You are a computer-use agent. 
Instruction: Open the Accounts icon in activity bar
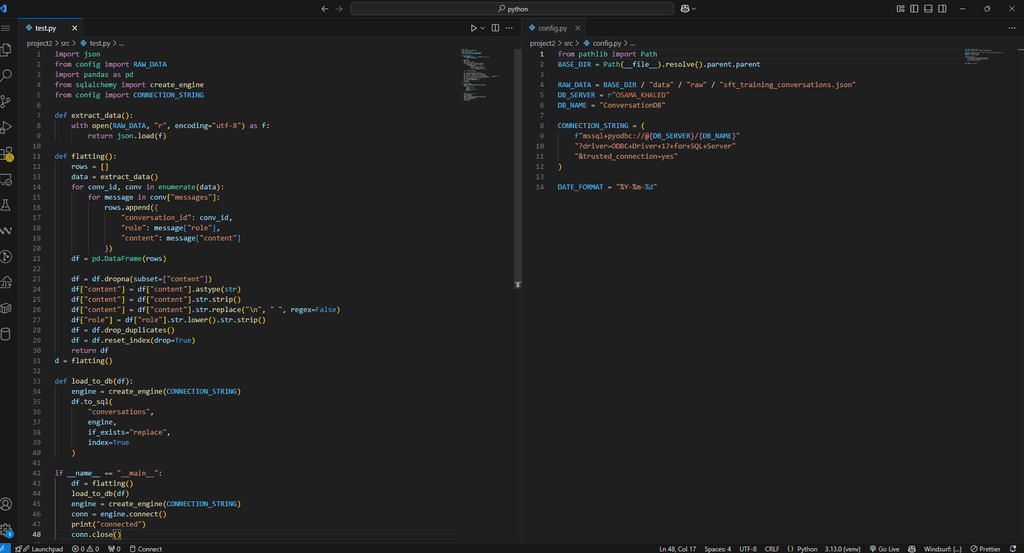[x=7, y=505]
